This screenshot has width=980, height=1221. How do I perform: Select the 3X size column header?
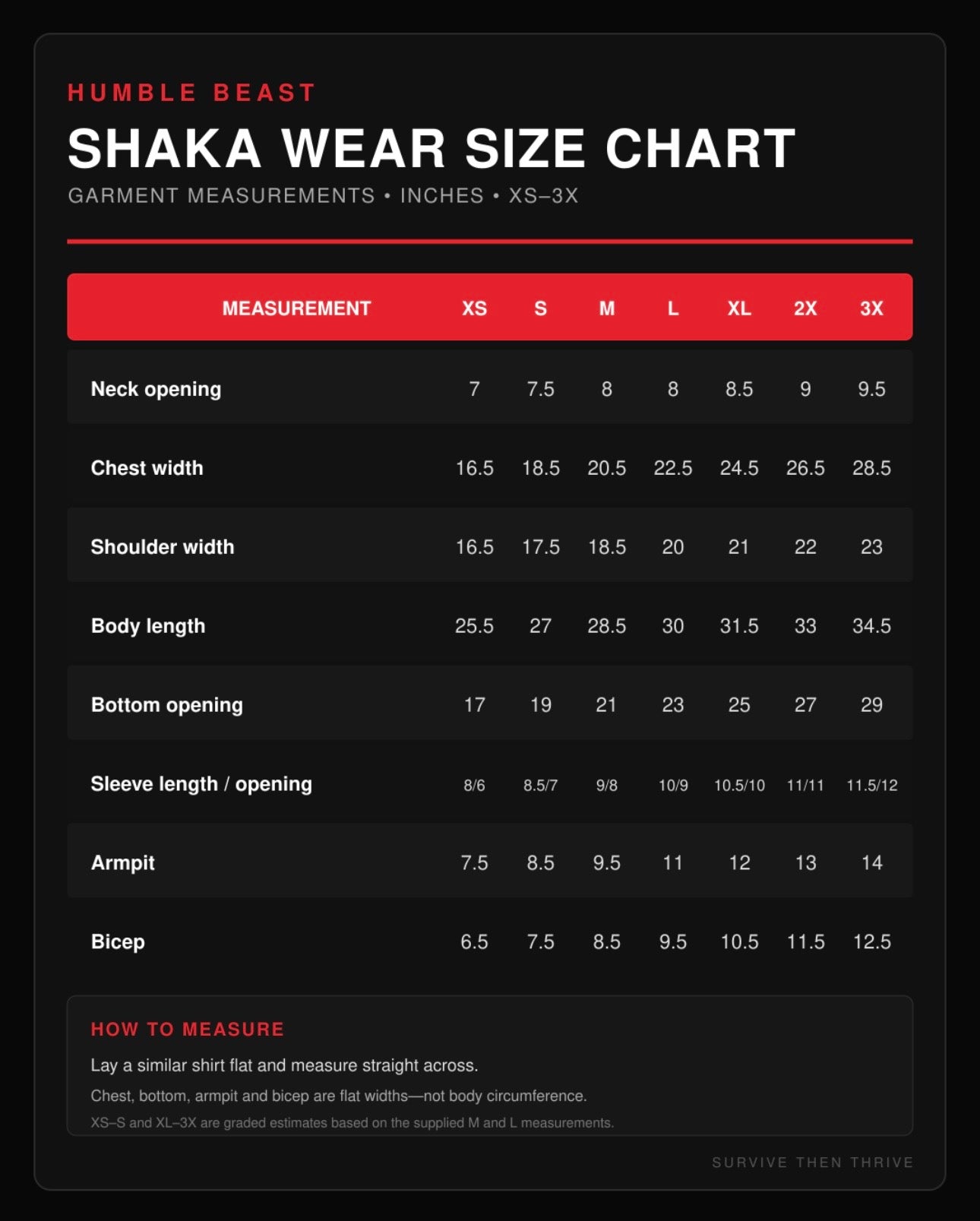tap(871, 308)
